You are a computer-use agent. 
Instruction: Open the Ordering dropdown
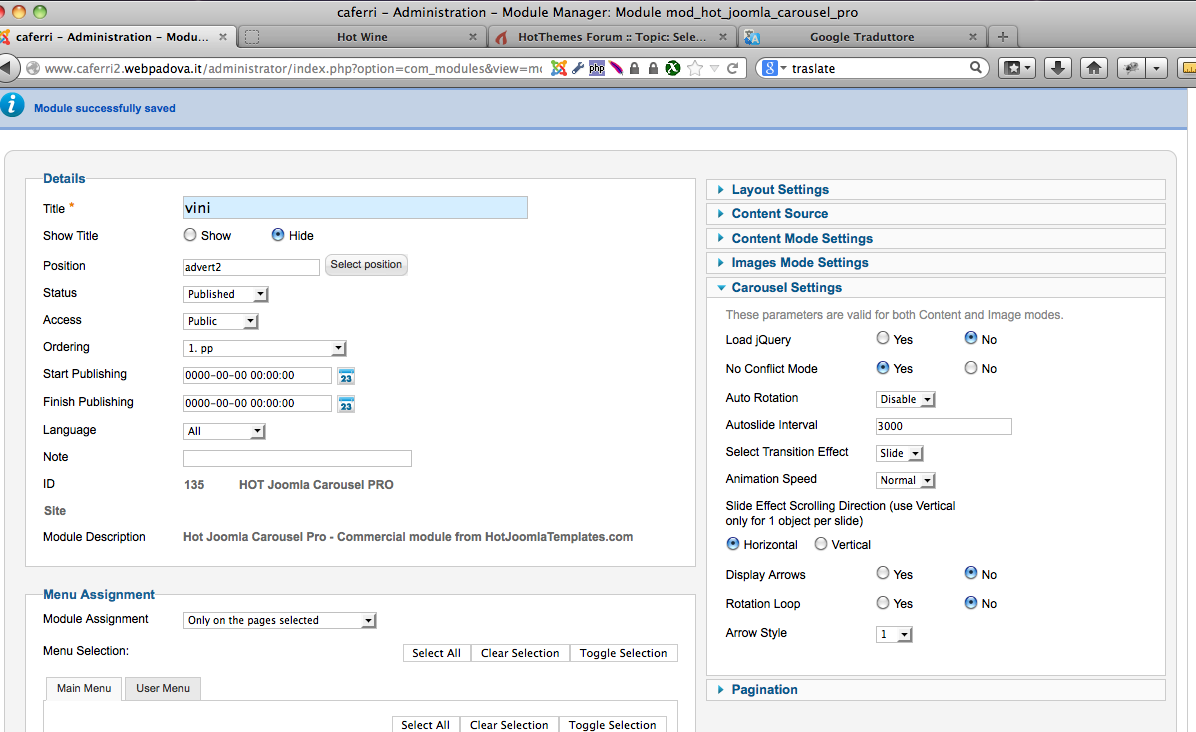point(265,348)
